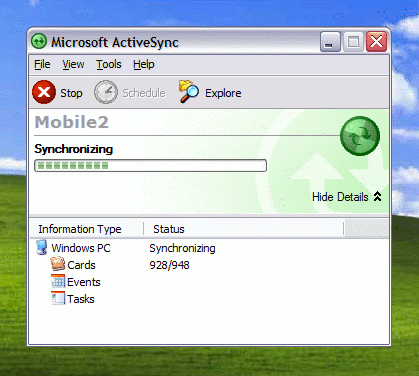Open the View menu
The width and height of the screenshot is (419, 376).
click(x=73, y=64)
